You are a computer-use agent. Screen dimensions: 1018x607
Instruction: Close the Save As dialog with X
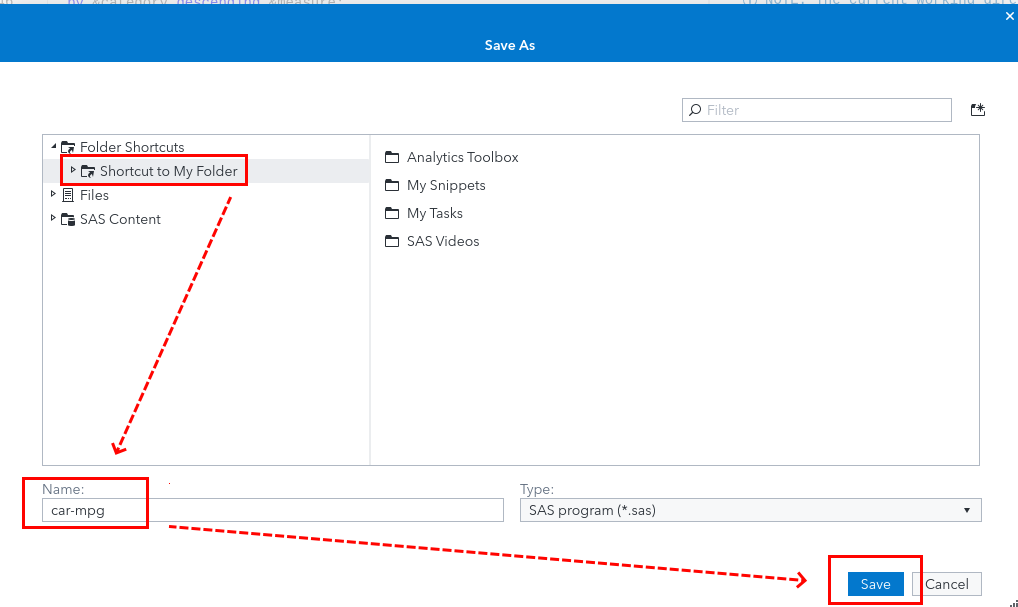[1009, 15]
